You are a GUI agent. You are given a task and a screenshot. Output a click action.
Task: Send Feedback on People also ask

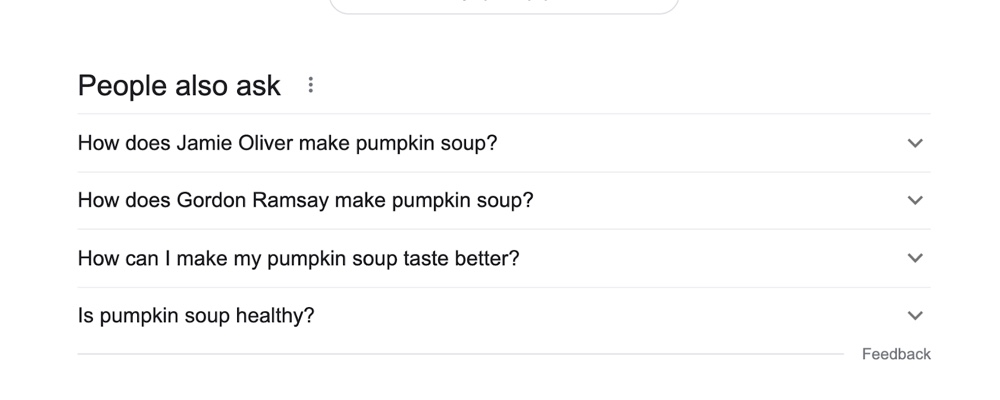tap(896, 354)
